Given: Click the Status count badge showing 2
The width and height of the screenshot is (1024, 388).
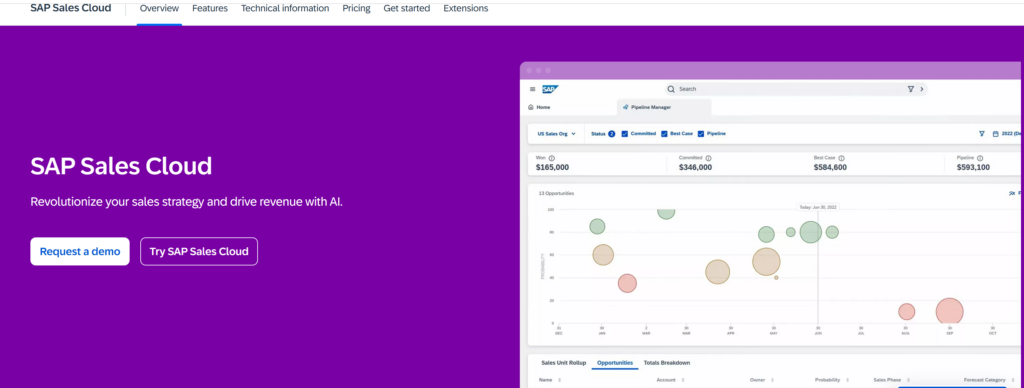Looking at the screenshot, I should 612,133.
